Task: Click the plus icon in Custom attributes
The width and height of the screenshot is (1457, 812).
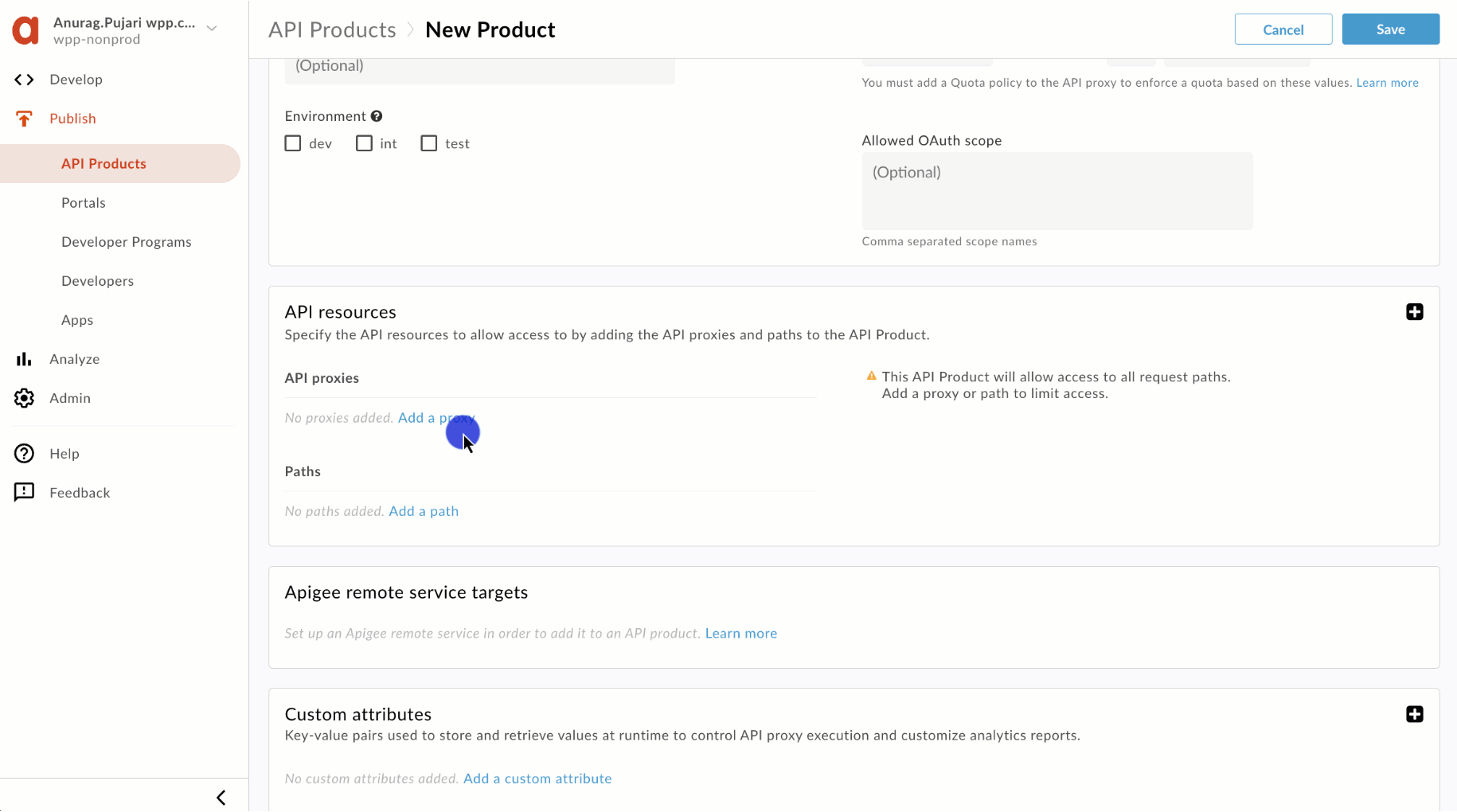Action: click(1414, 714)
